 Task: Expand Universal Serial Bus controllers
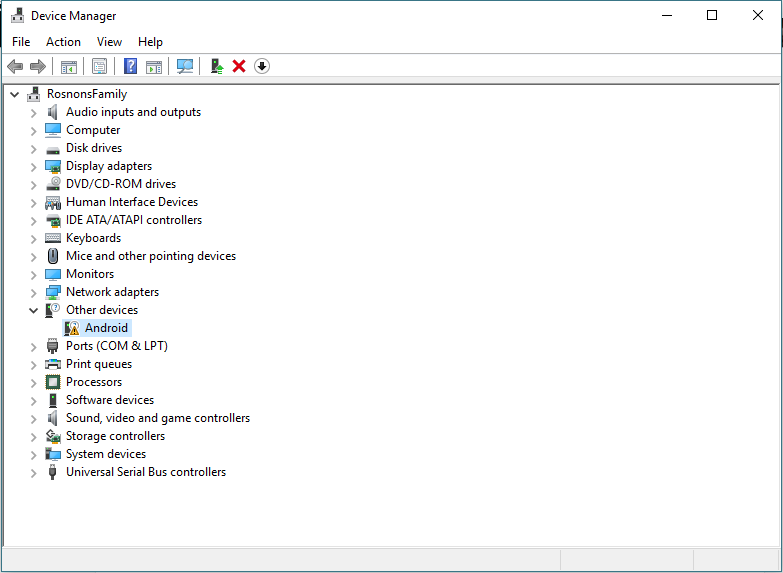pyautogui.click(x=33, y=473)
